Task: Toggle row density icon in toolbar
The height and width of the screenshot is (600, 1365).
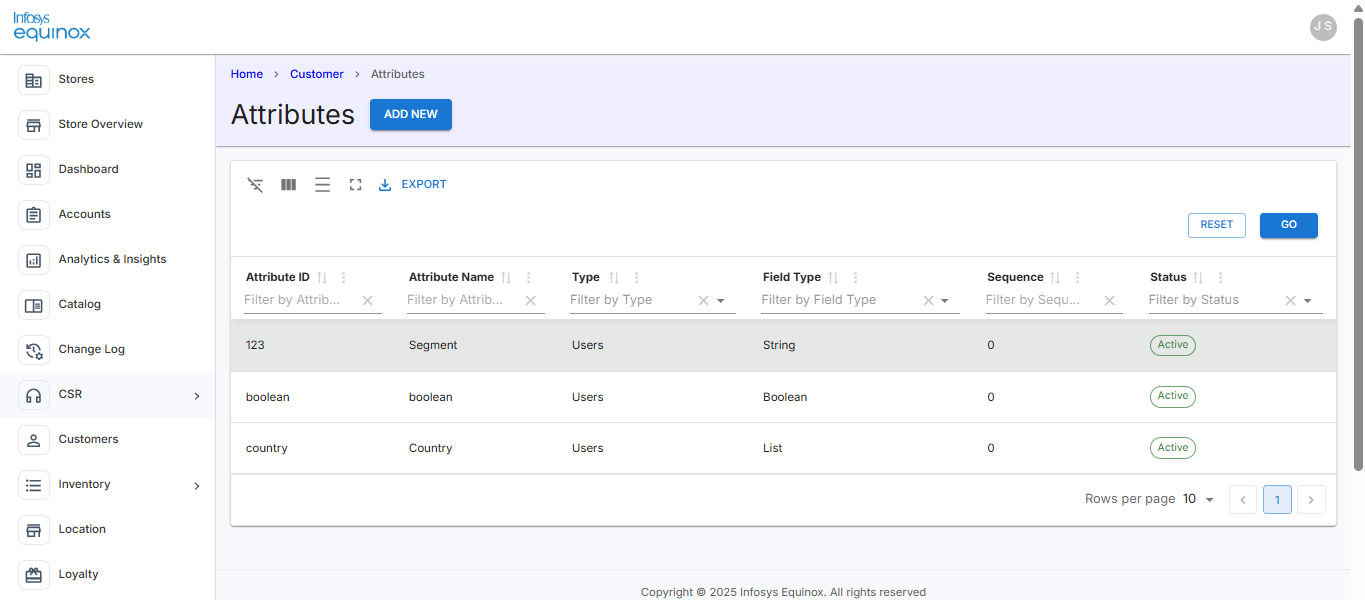Action: (322, 185)
